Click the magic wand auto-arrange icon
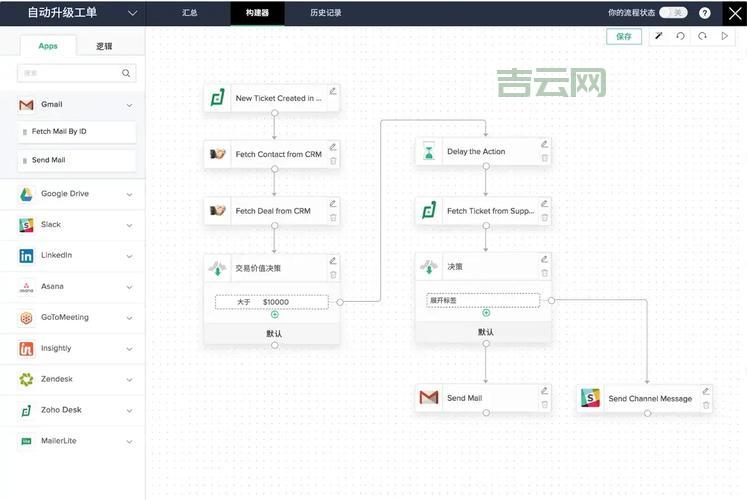The height and width of the screenshot is (500, 747). (659, 36)
